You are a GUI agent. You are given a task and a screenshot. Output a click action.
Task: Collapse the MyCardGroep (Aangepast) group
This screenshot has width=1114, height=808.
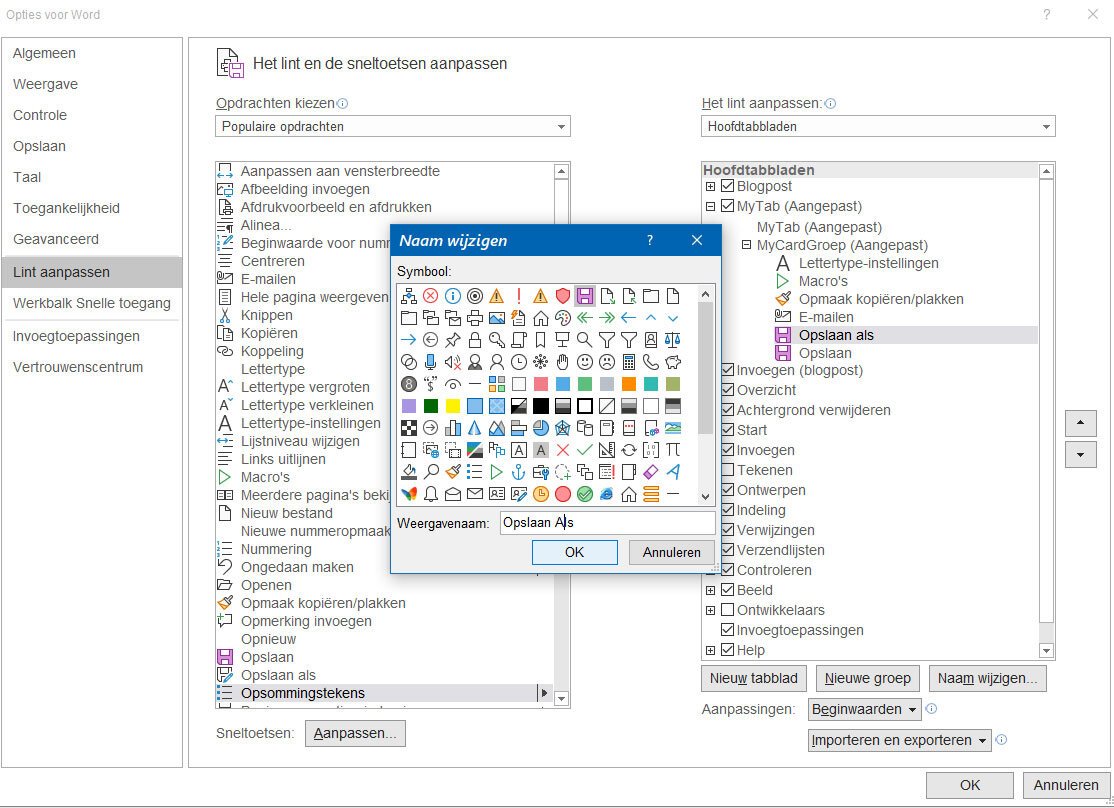tap(746, 245)
